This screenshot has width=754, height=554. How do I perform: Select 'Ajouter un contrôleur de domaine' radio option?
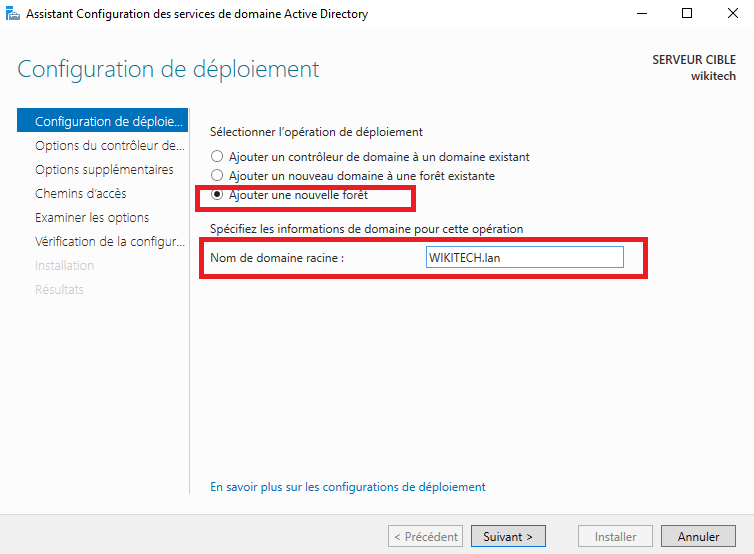click(216, 157)
